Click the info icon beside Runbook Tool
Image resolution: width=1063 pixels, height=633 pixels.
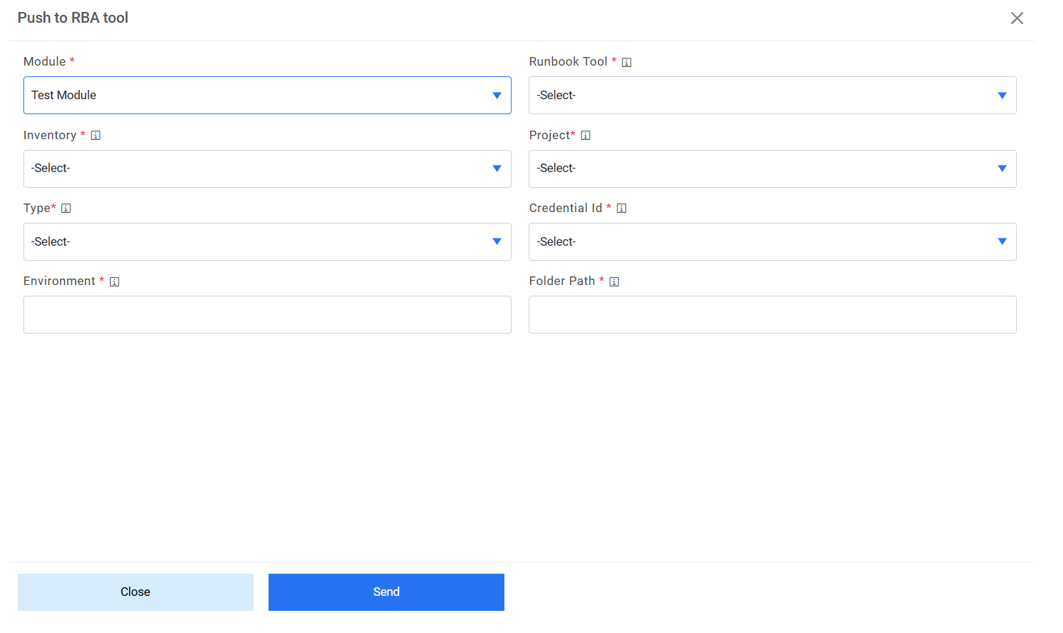click(627, 62)
